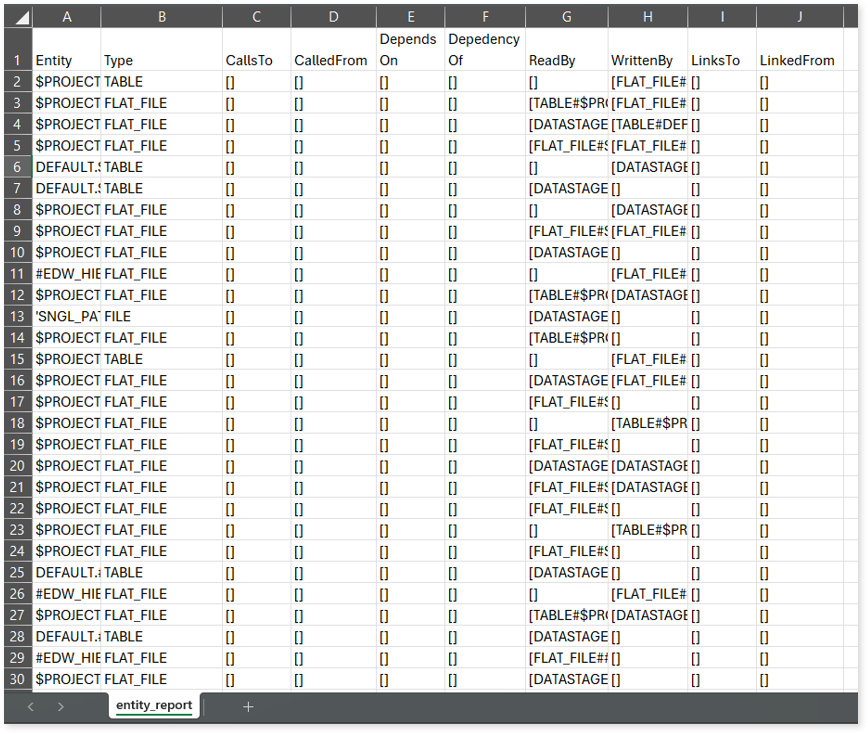Click the WrittenBy header cell
Screen dimensions: 868x734
[x=648, y=60]
